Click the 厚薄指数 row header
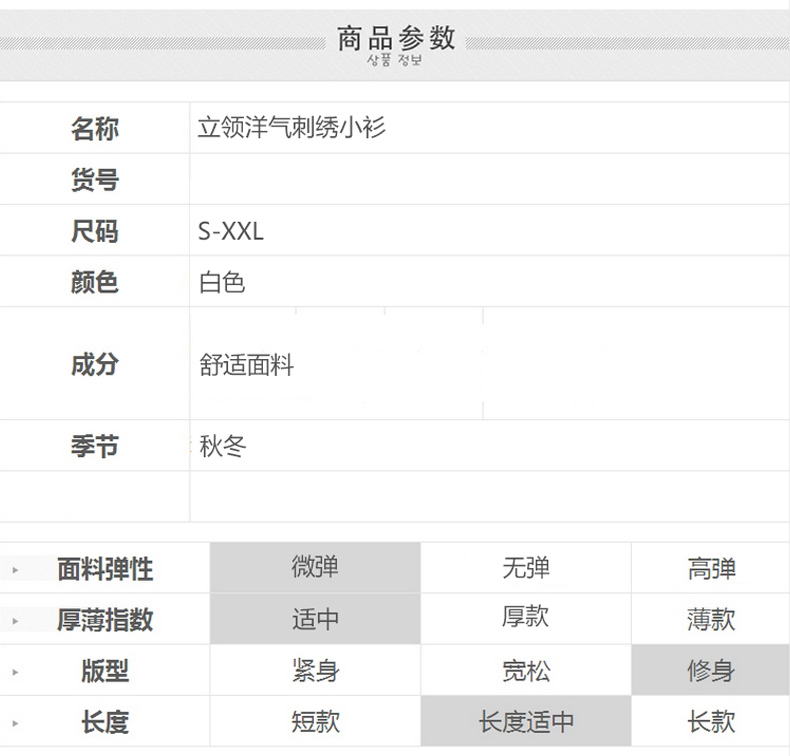This screenshot has width=790, height=756. (105, 620)
